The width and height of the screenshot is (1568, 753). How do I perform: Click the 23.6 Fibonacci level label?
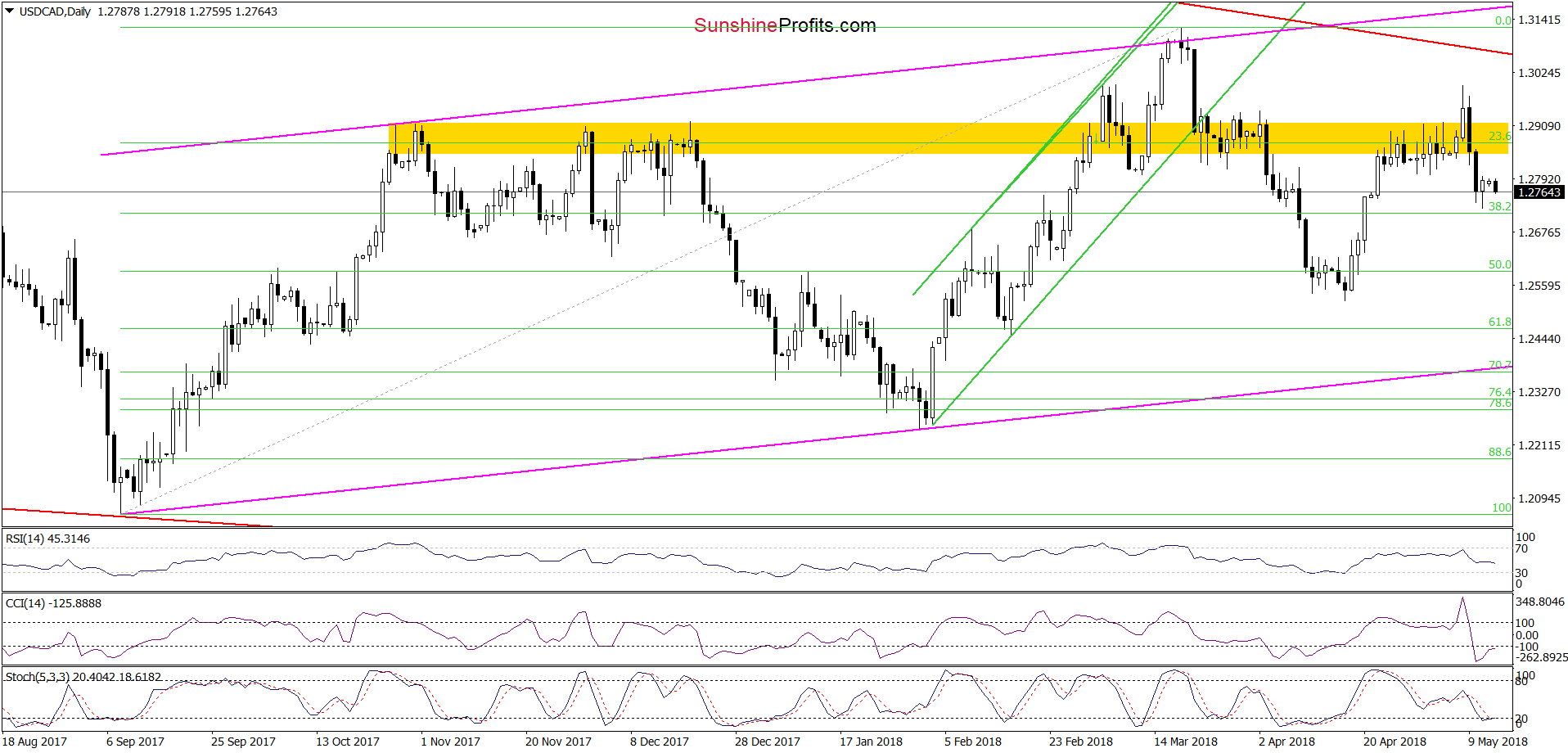[x=1499, y=136]
